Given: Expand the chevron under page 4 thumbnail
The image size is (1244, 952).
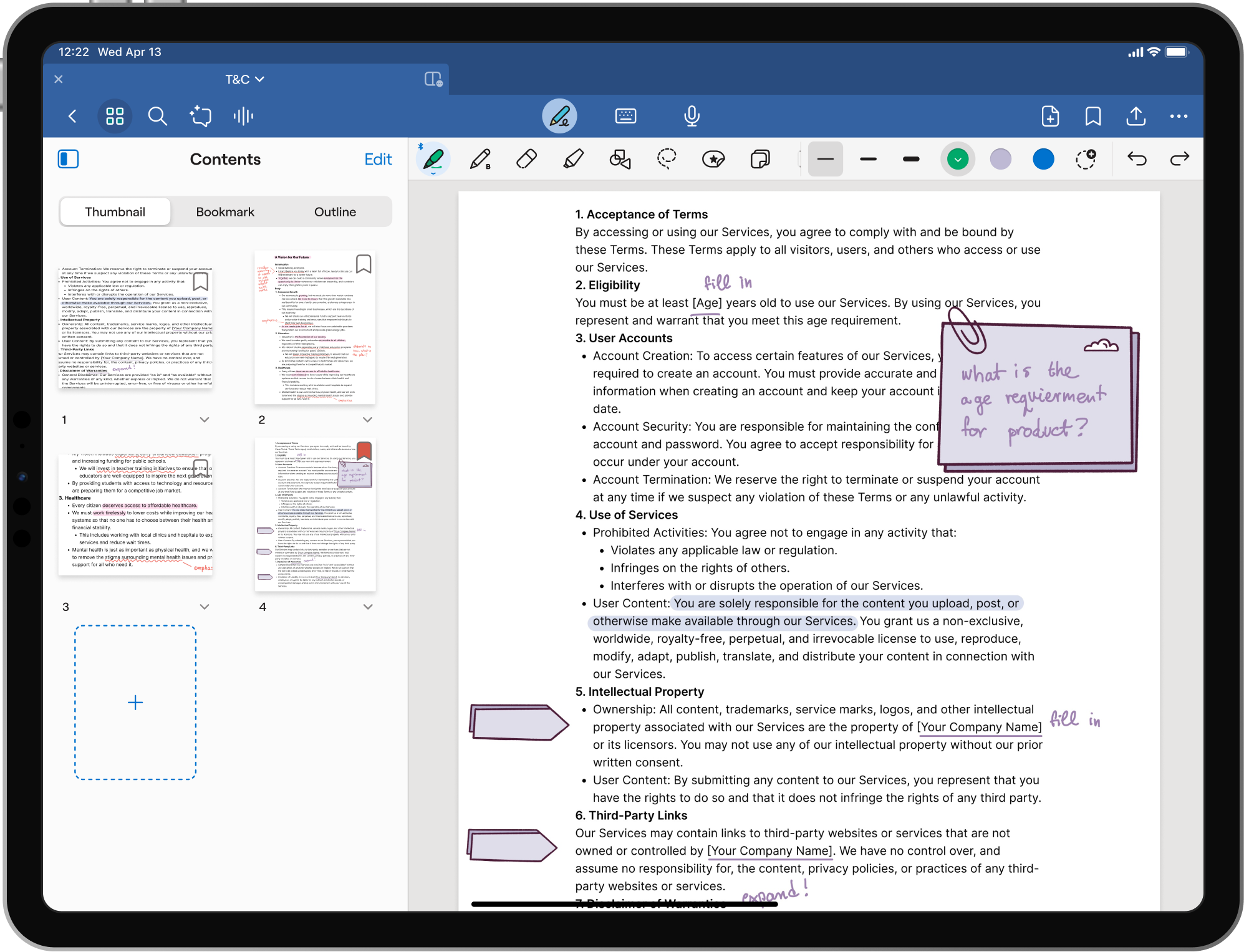Looking at the screenshot, I should (369, 606).
